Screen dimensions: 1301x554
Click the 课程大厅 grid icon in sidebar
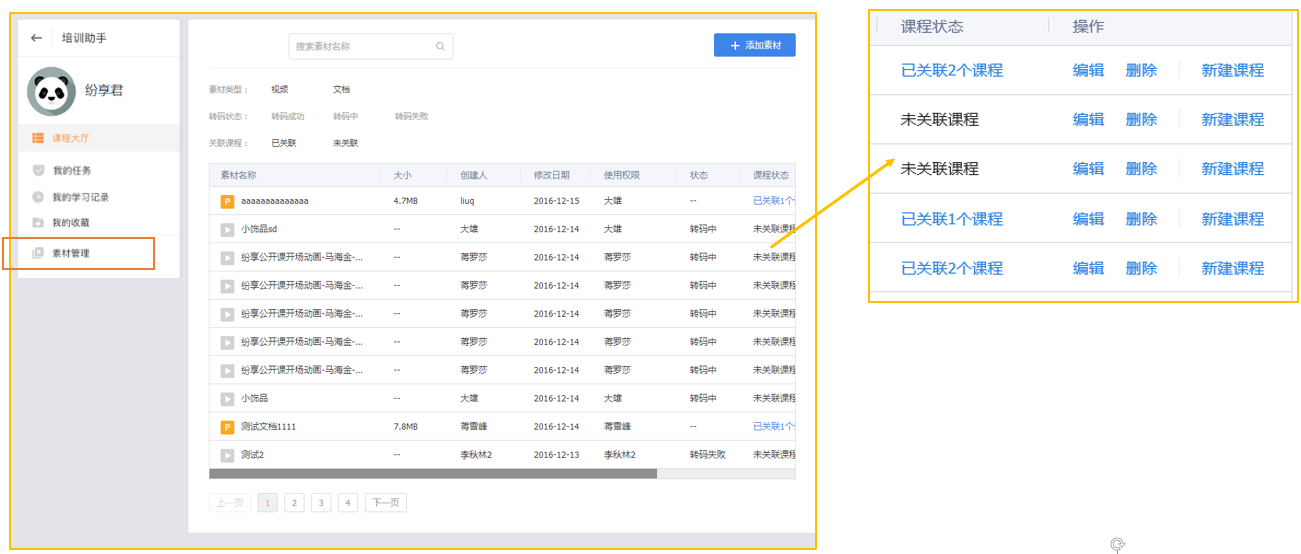pyautogui.click(x=37, y=138)
